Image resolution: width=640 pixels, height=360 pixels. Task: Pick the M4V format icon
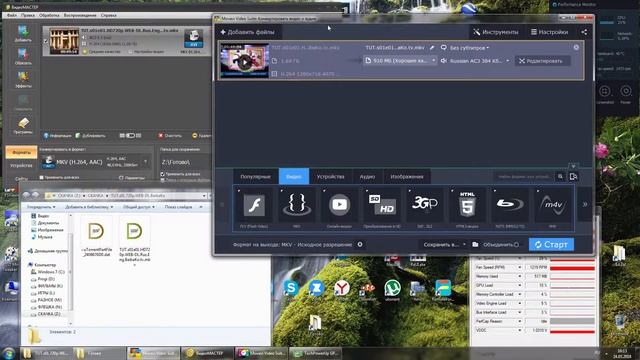pos(553,204)
